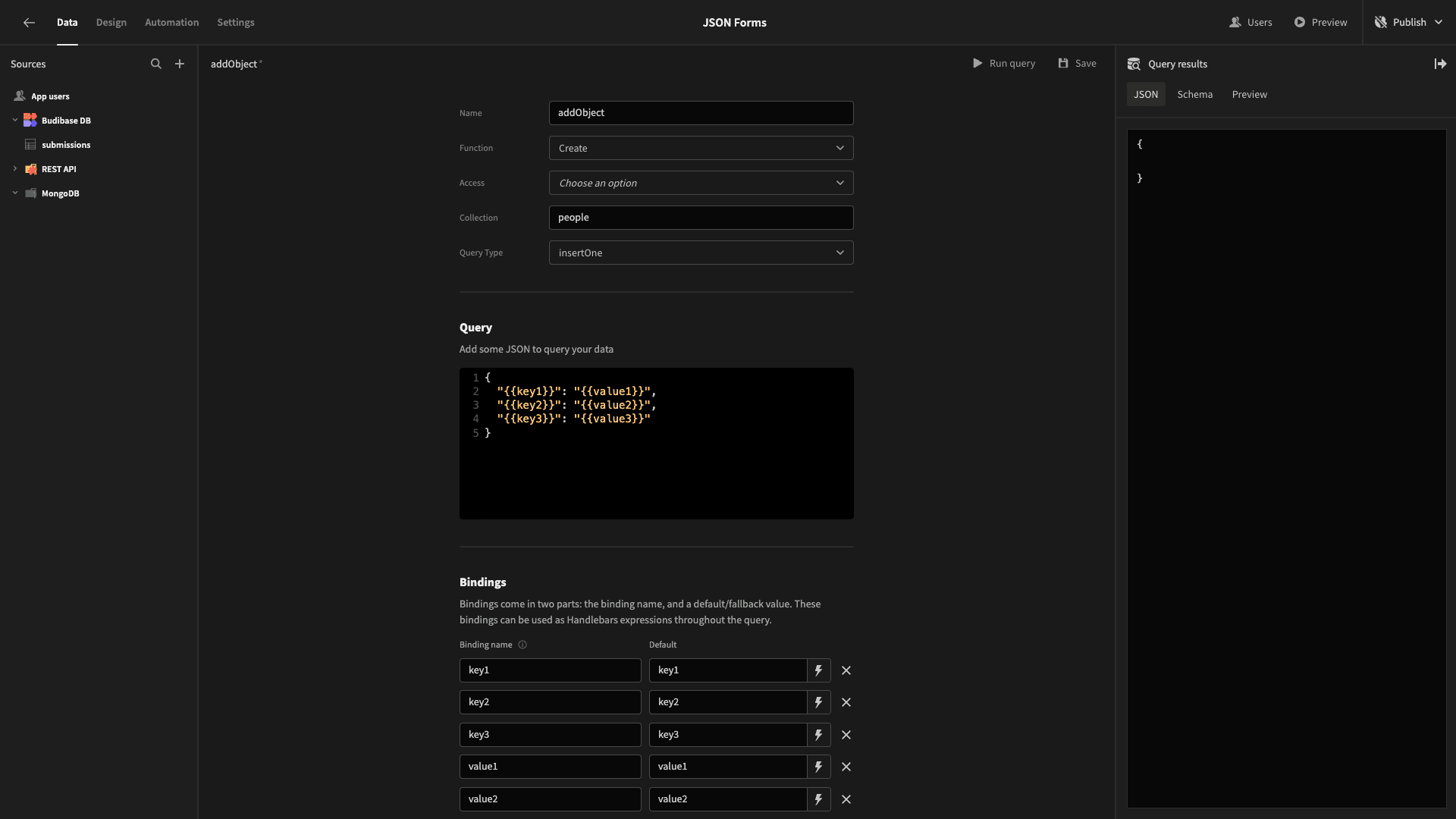Open the source search icon
This screenshot has width=1456, height=819.
point(156,64)
